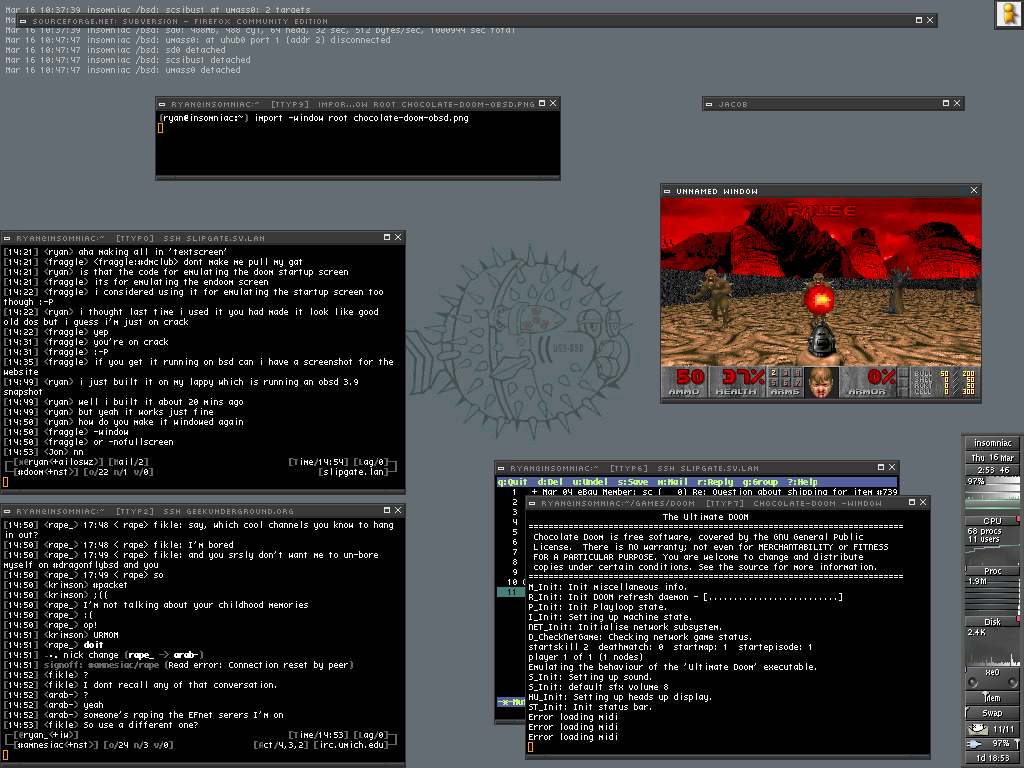Open window menu icon of Jacob window

[x=711, y=104]
